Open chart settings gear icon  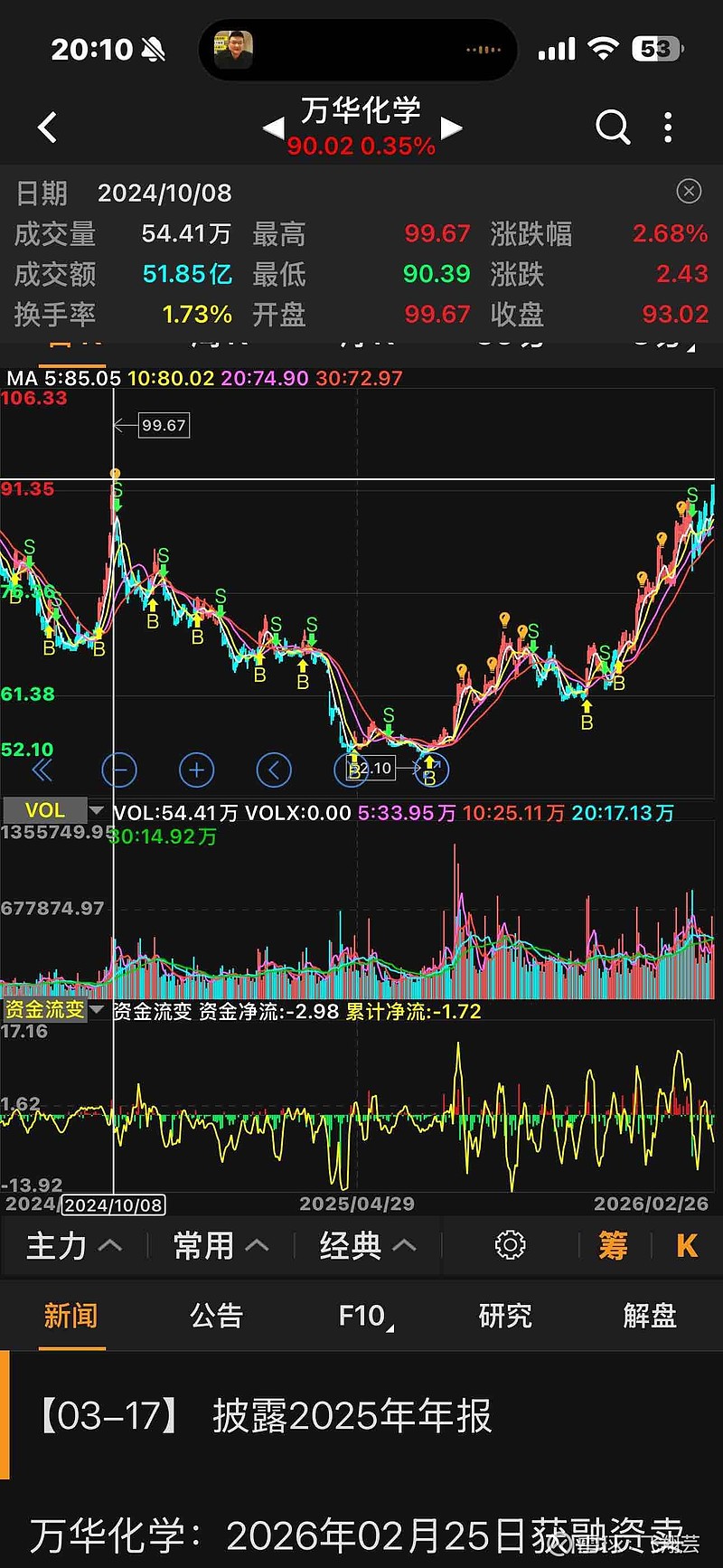[x=510, y=1245]
